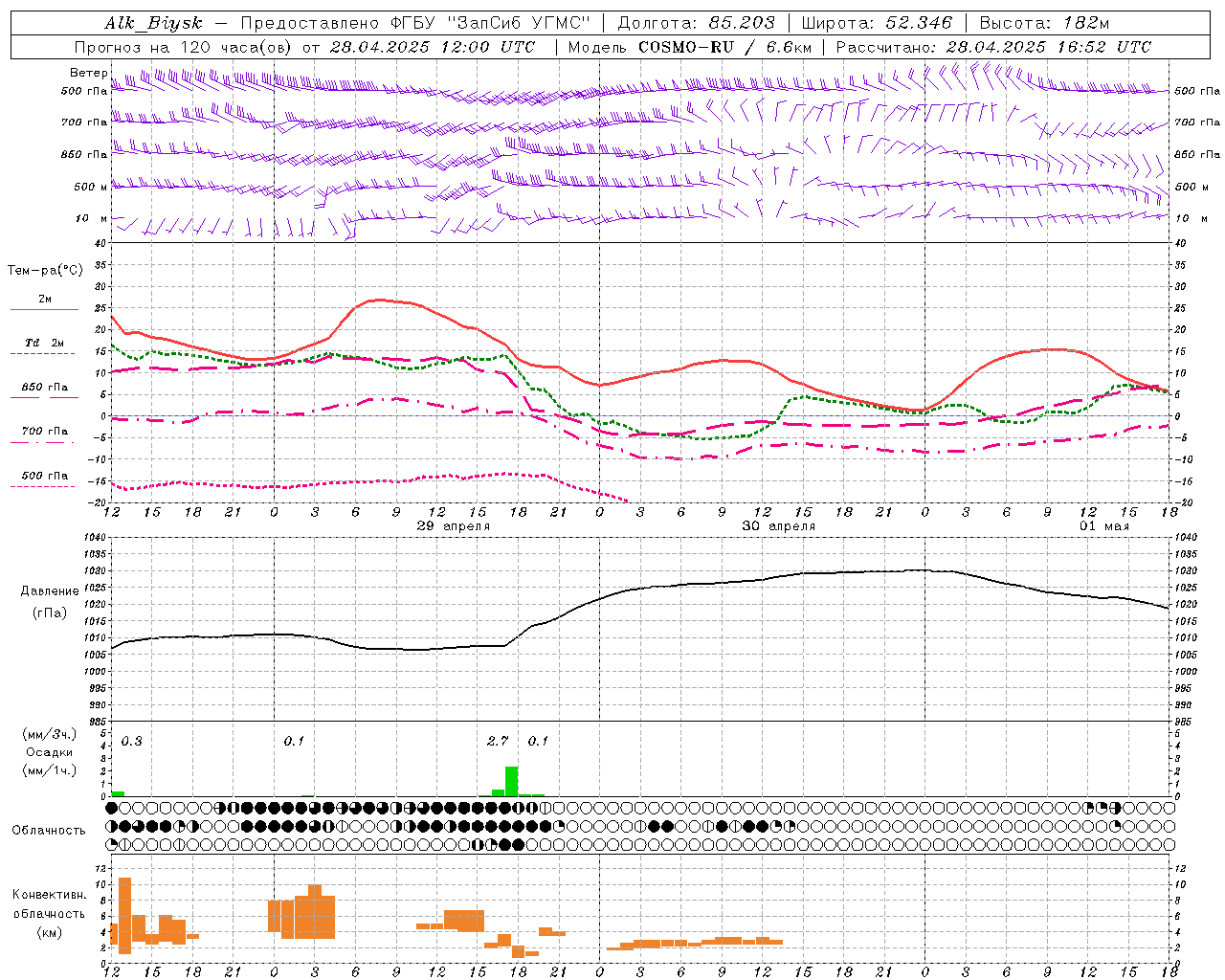Select the 500 м wind level label on left
1225x980 pixels.
90,187
